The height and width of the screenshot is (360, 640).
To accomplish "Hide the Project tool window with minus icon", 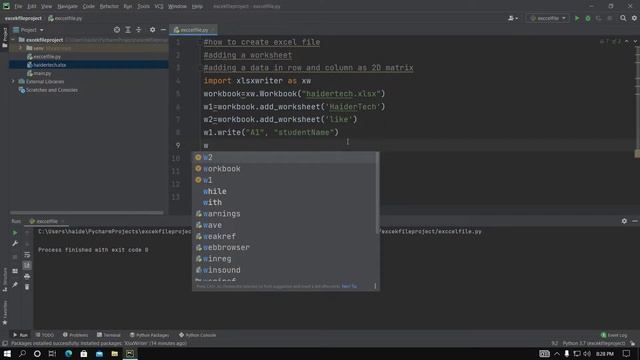I will [x=163, y=30].
